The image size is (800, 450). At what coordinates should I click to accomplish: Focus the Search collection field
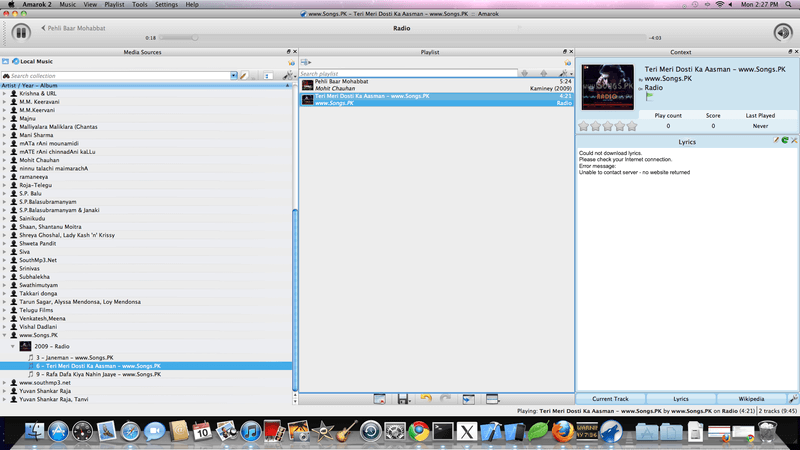120,76
